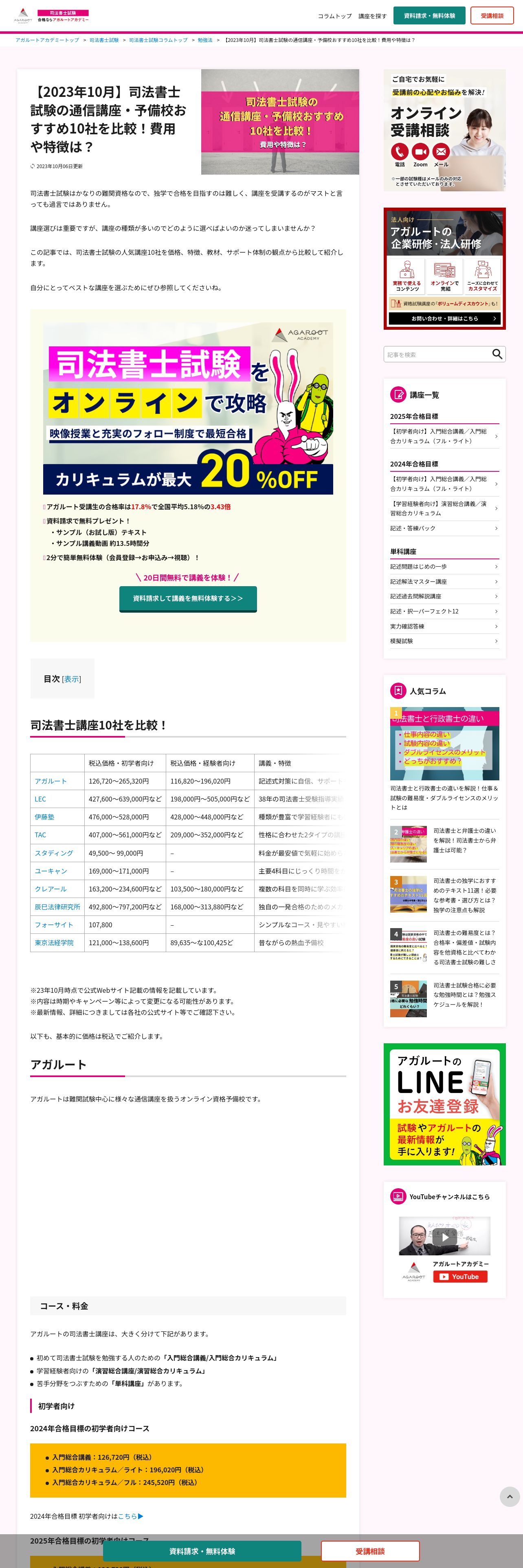The width and height of the screenshot is (523, 1568).
Task: Open chevron for 記述・答練パック
Action: (x=496, y=528)
